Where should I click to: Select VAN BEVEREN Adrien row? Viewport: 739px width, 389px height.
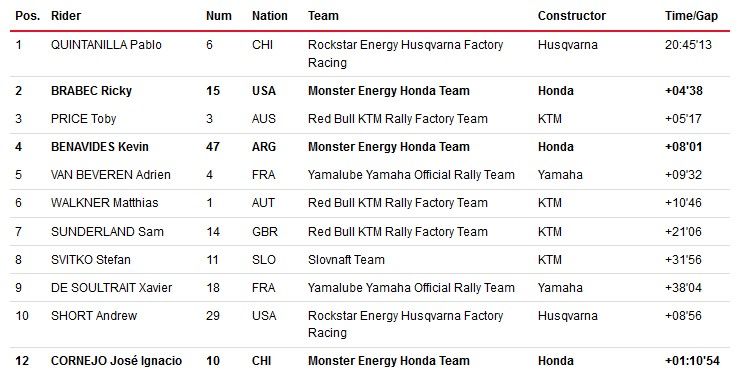point(370,175)
